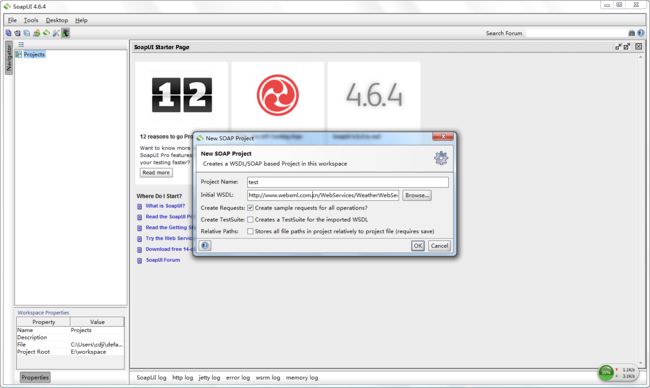
Task: Click the vertical Navigator tab
Action: tap(9, 58)
